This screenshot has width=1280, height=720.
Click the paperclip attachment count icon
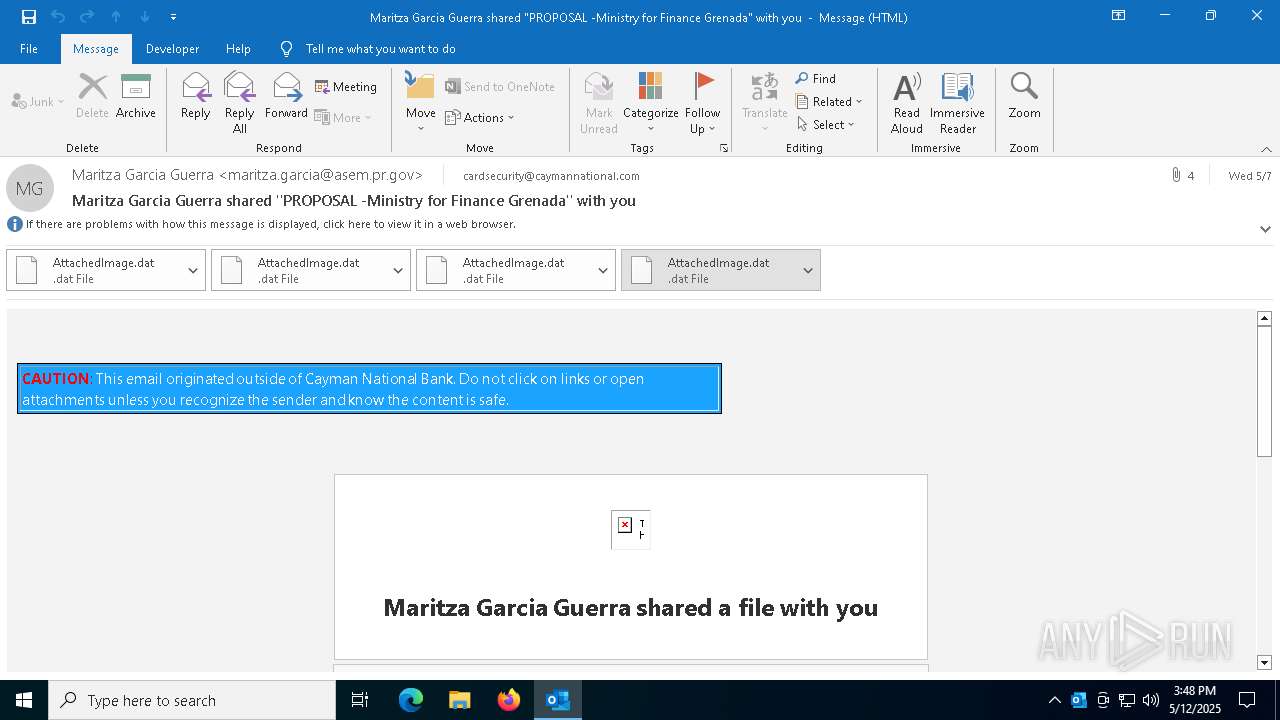1176,175
